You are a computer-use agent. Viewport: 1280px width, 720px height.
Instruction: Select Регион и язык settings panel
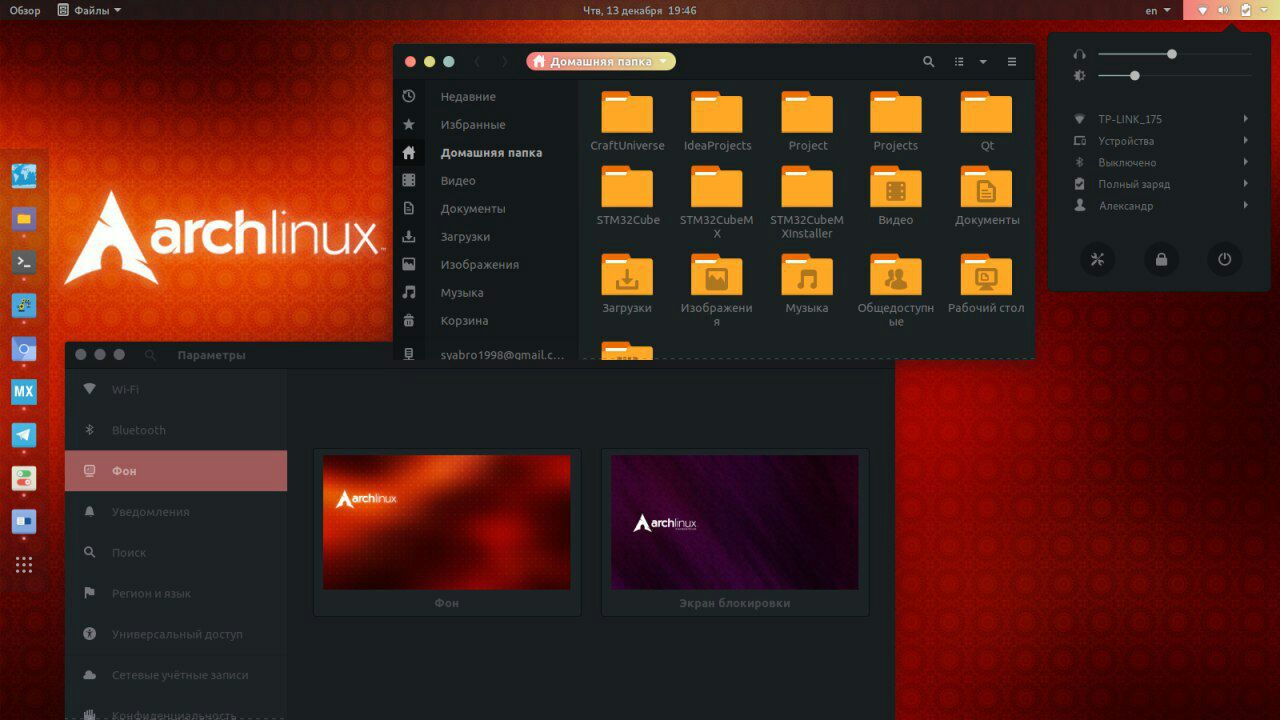coord(176,593)
